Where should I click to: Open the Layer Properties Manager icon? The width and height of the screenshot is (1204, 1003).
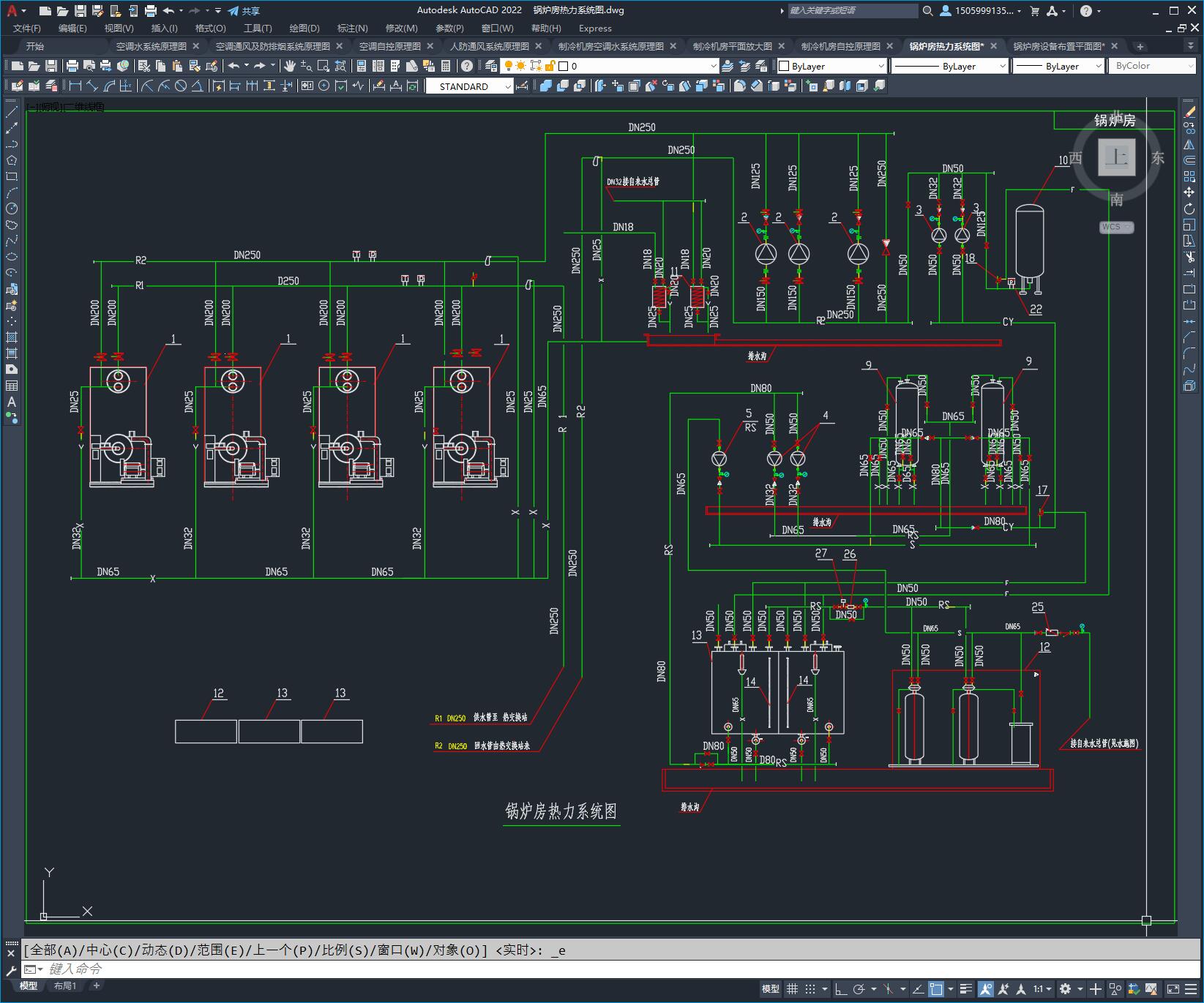point(491,66)
